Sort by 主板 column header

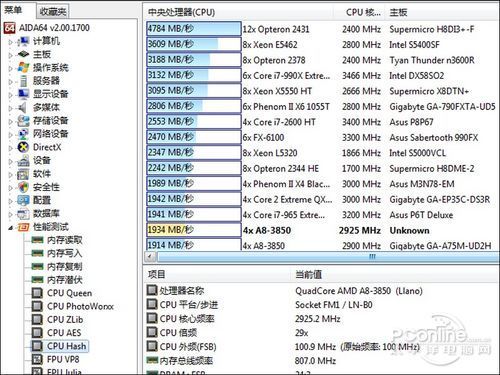click(x=442, y=12)
